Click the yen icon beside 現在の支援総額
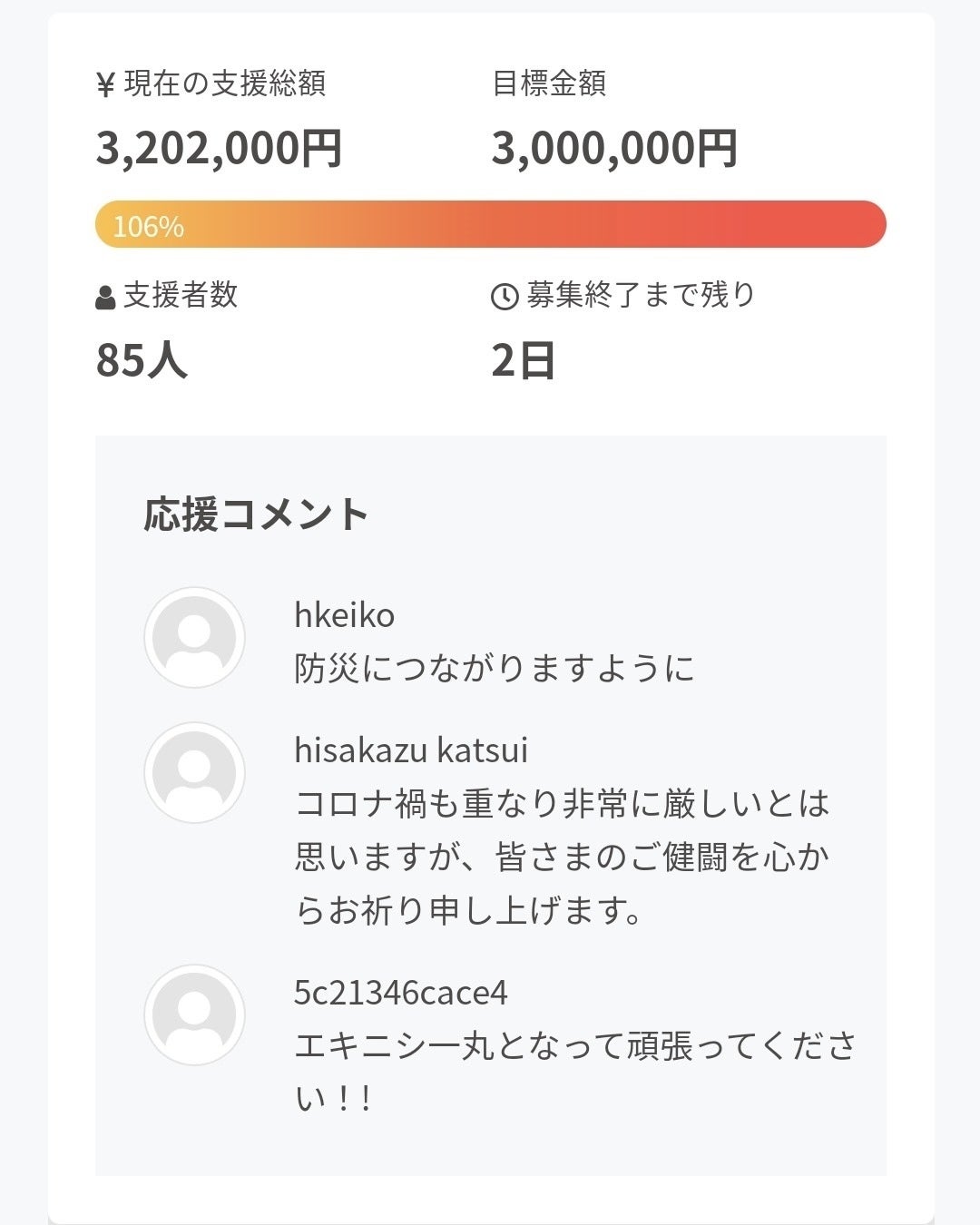This screenshot has width=980, height=1225. pos(105,85)
